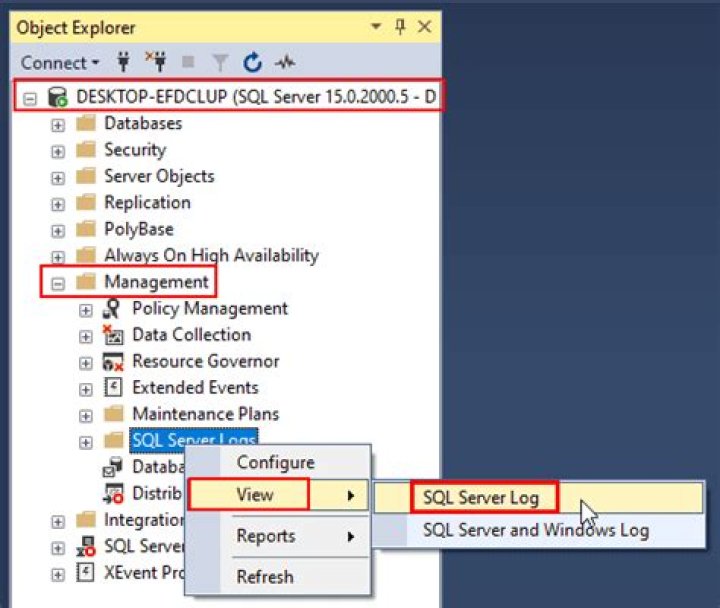Click the SQL Server Agent icon
This screenshot has height=608, width=720.
click(x=86, y=546)
